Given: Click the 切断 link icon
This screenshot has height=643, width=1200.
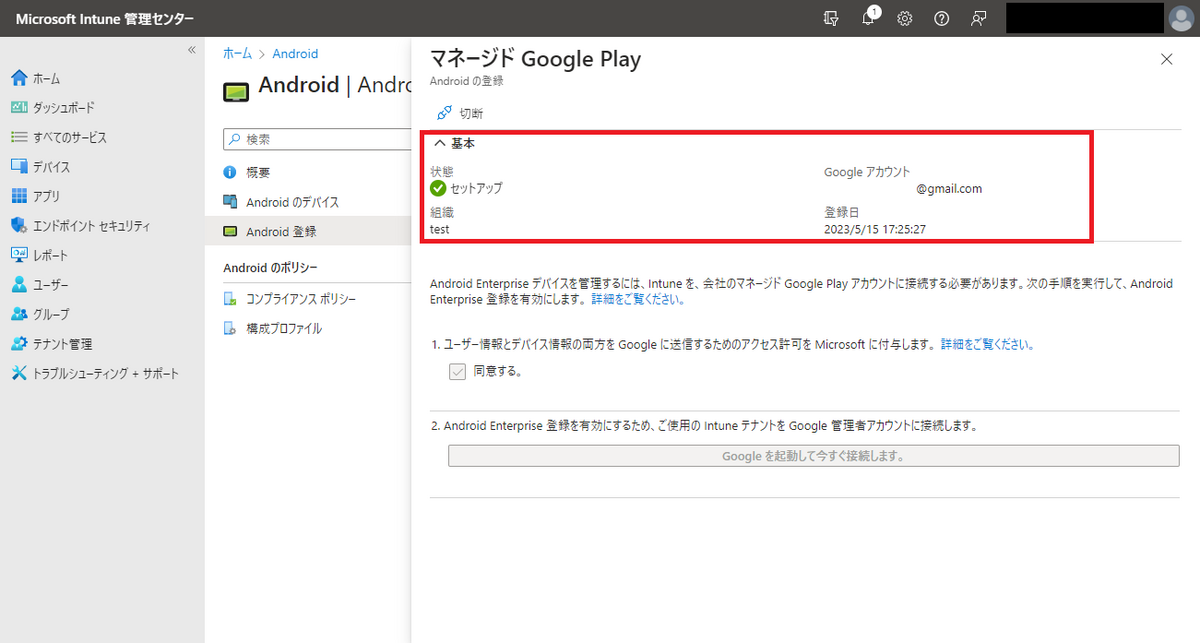Looking at the screenshot, I should click(444, 113).
